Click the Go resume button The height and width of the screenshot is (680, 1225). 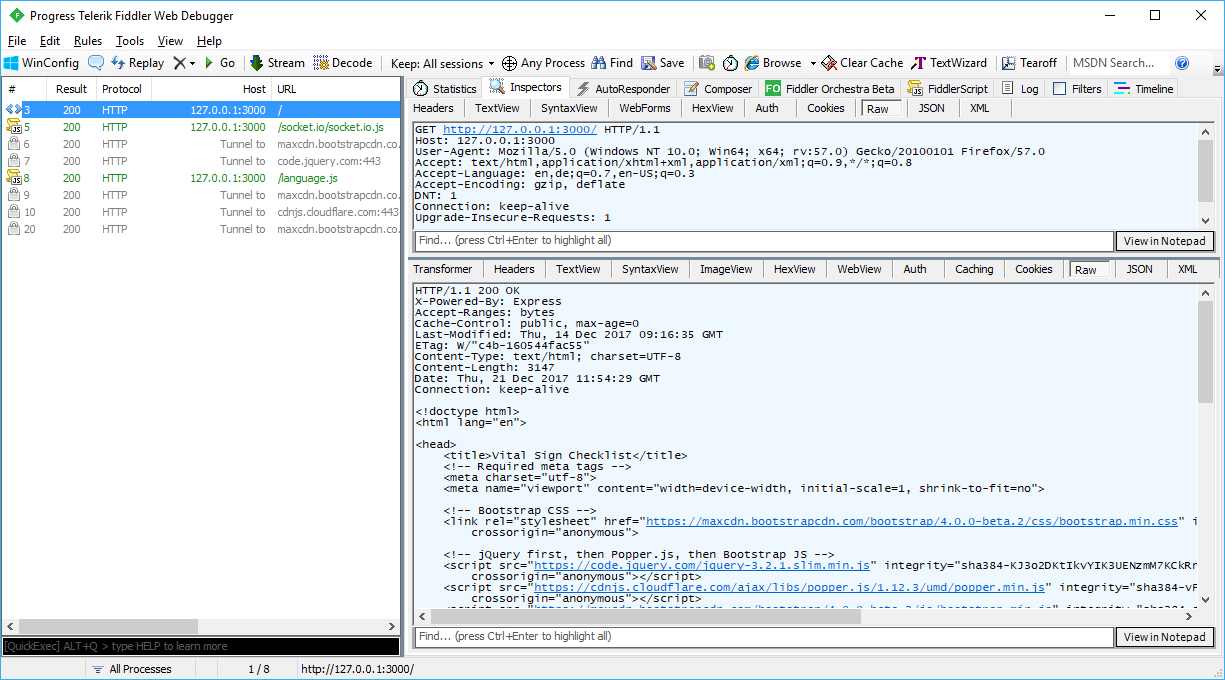(x=219, y=63)
